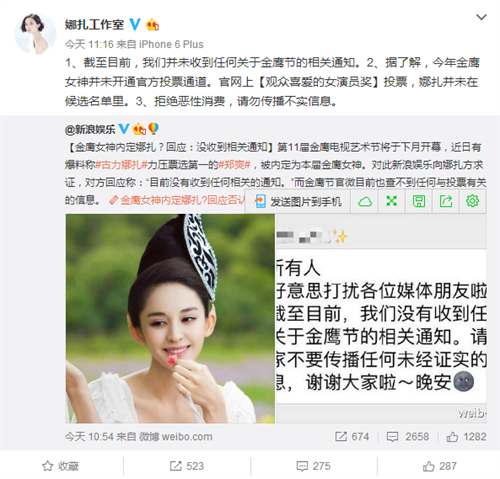The height and width of the screenshot is (479, 500).
Task: Open the #郑爽# hashtag topic
Action: 234,165
